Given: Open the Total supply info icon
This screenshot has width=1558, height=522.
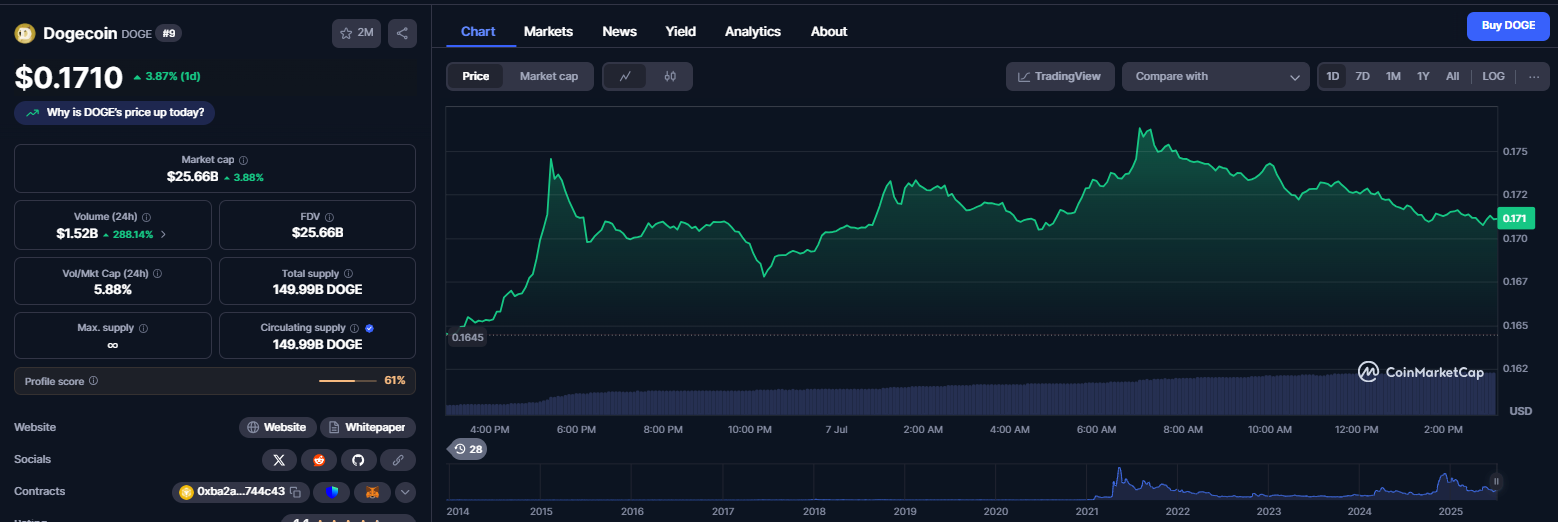Looking at the screenshot, I should (348, 273).
